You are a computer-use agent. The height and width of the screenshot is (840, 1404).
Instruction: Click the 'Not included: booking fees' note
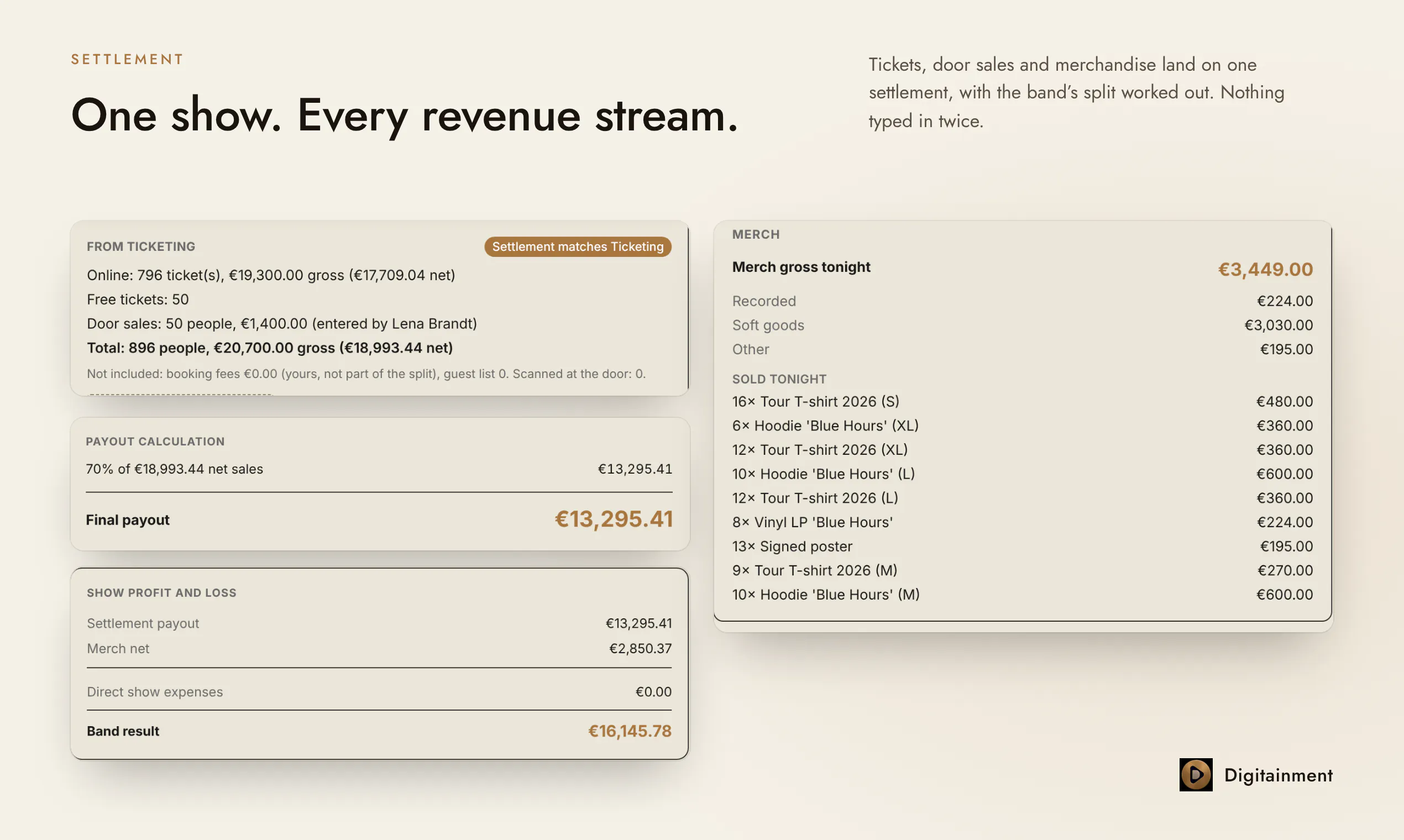[366, 374]
